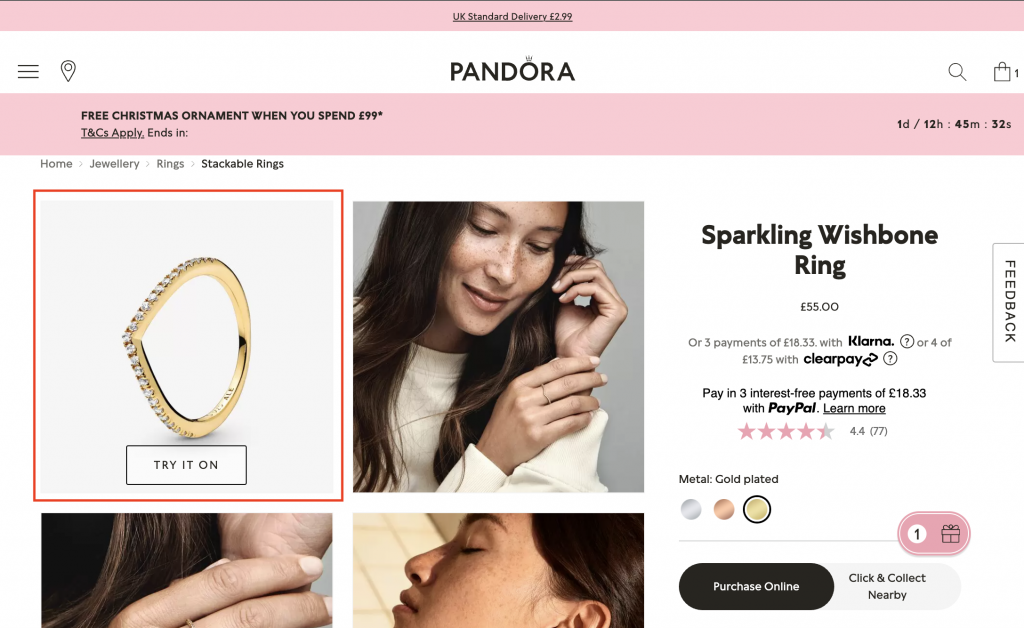Screen dimensions: 1024x628
Task: Select the gold plated metal option
Action: click(x=757, y=509)
